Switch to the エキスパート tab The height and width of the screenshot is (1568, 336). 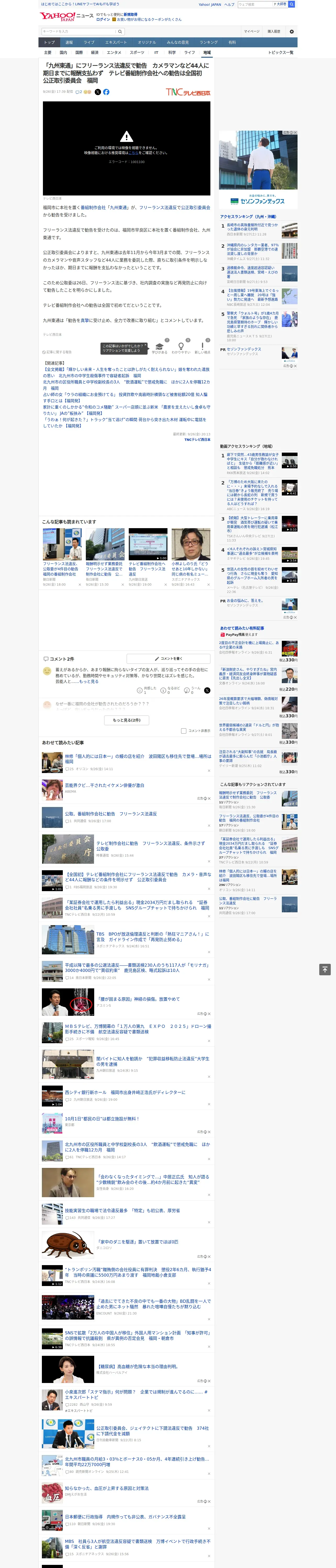(x=116, y=42)
